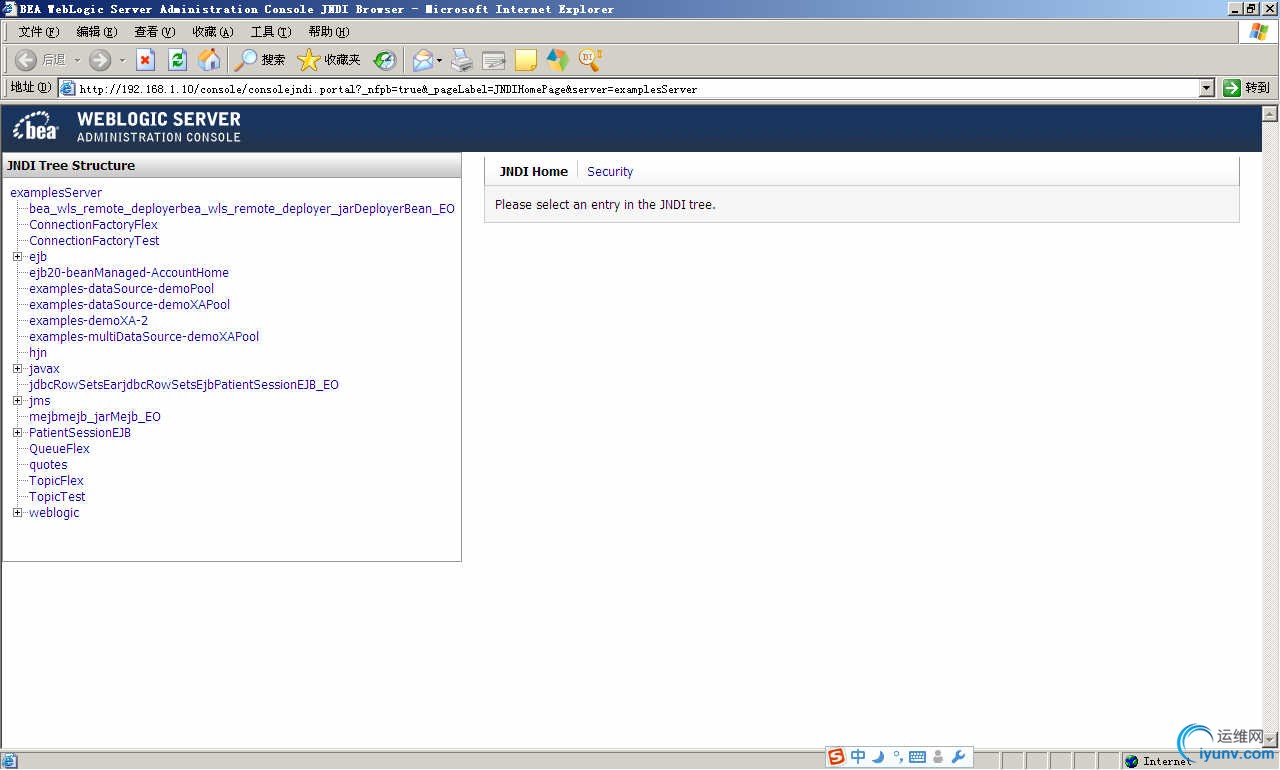Open examples-dataSource-demoPool entry
The image size is (1280, 770).
pos(121,289)
